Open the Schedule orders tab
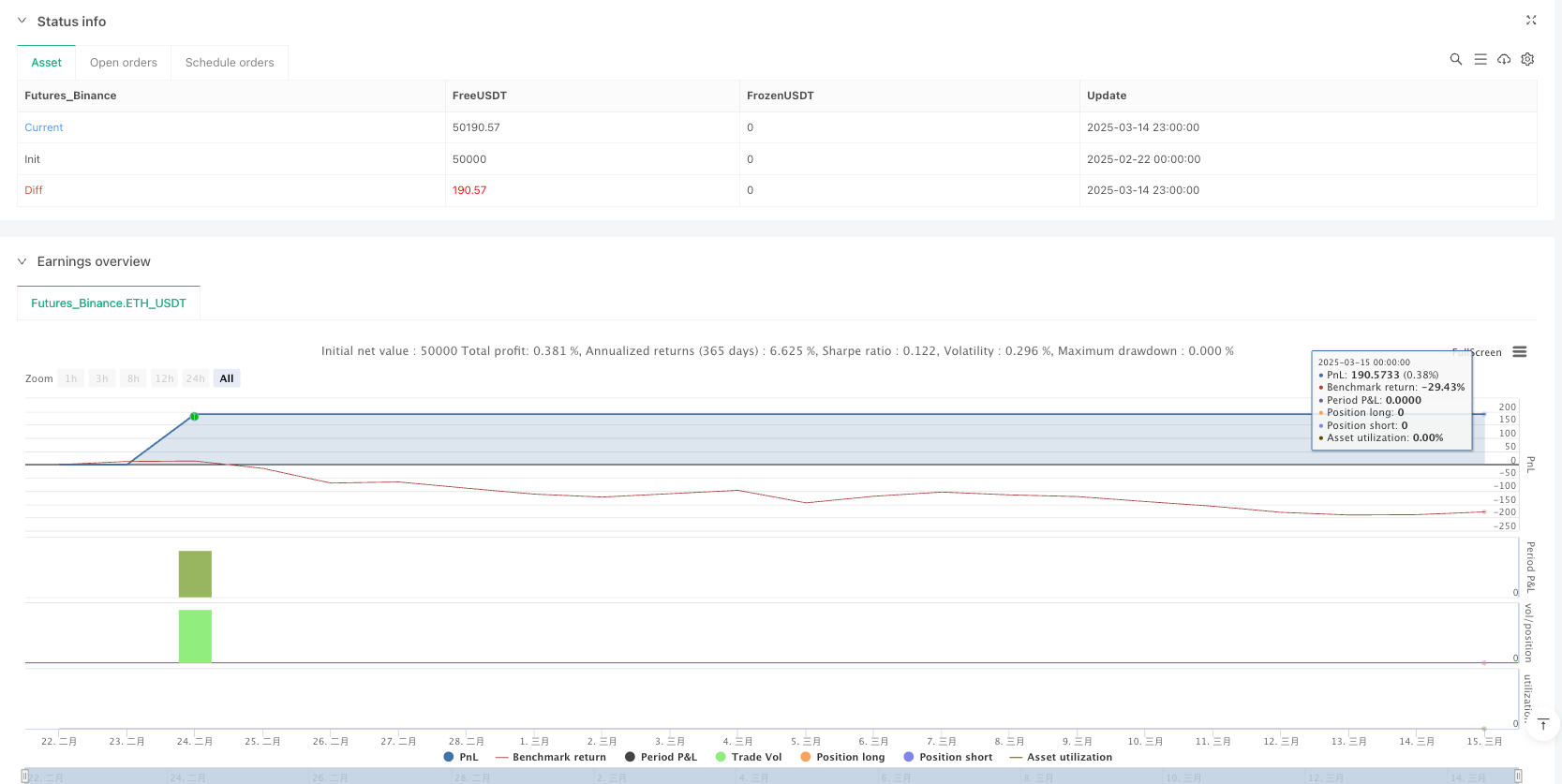This screenshot has width=1562, height=784. (230, 63)
